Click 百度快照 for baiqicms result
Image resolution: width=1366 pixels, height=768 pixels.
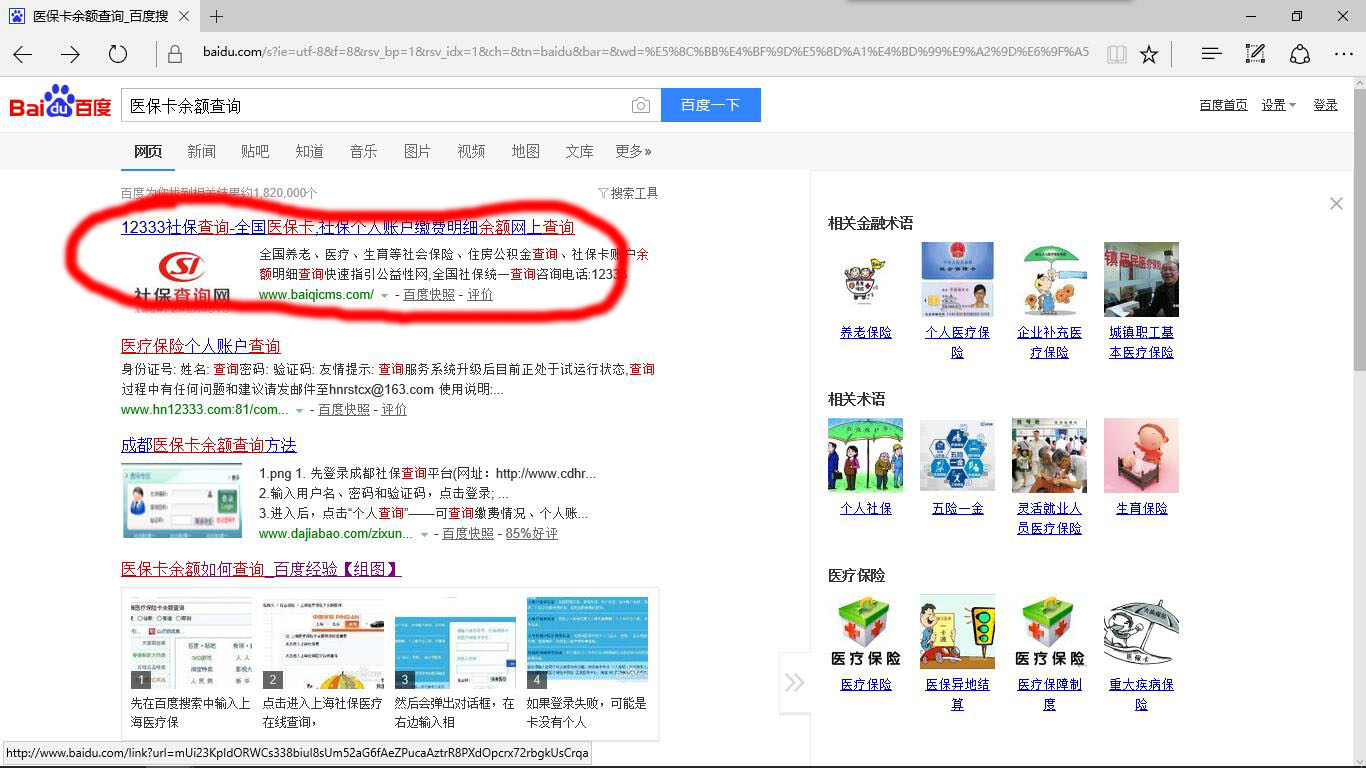click(x=428, y=295)
